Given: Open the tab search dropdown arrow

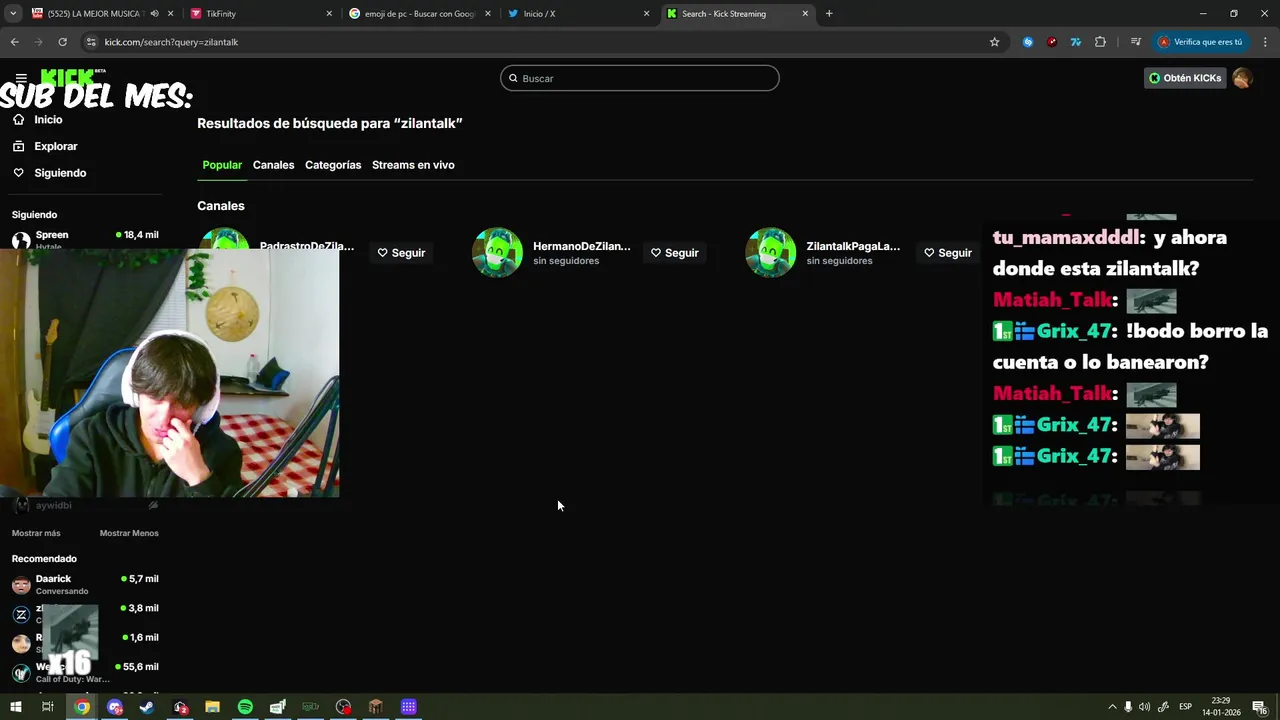Looking at the screenshot, I should click(x=13, y=14).
